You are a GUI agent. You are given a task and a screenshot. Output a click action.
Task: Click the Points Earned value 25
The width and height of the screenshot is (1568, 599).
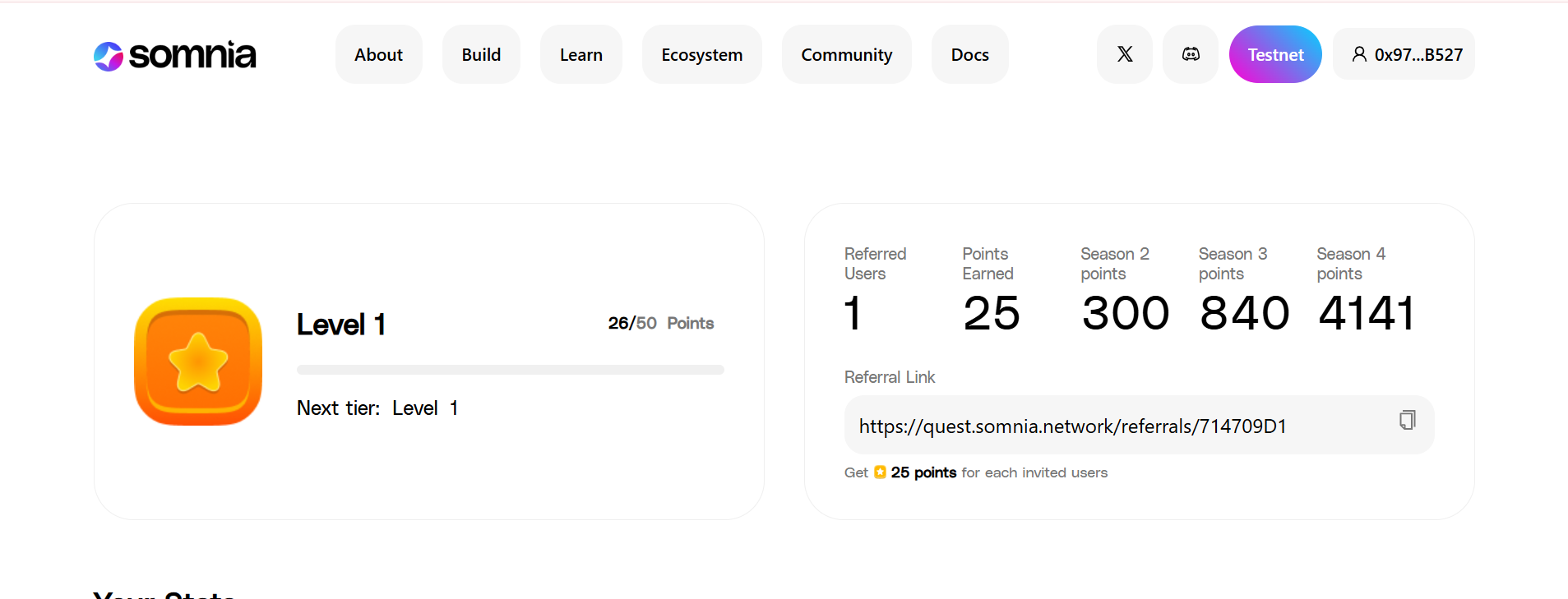point(992,313)
